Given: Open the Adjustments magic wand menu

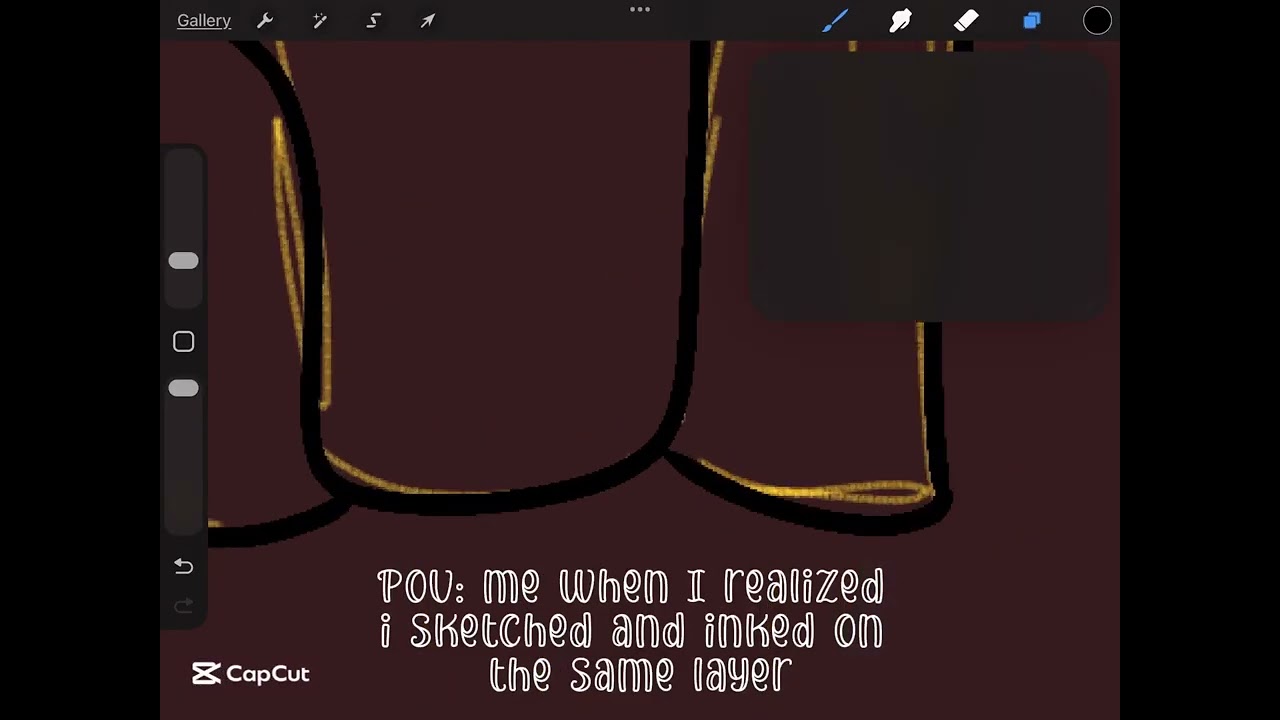Looking at the screenshot, I should tap(320, 21).
